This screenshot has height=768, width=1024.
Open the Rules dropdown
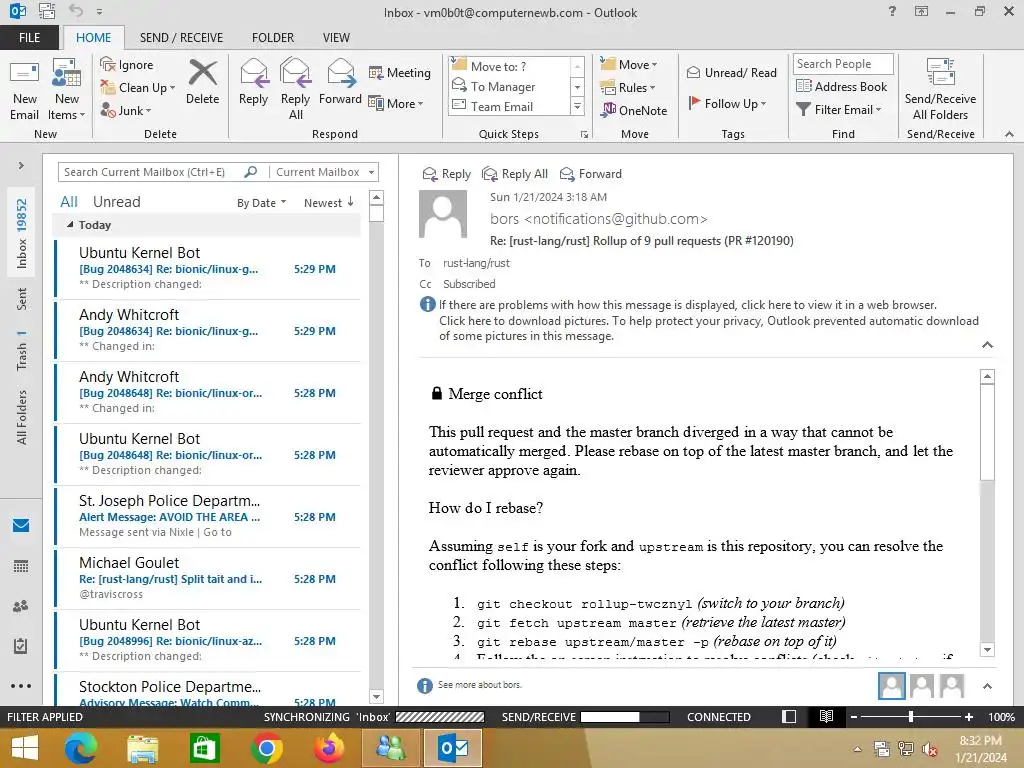click(628, 88)
